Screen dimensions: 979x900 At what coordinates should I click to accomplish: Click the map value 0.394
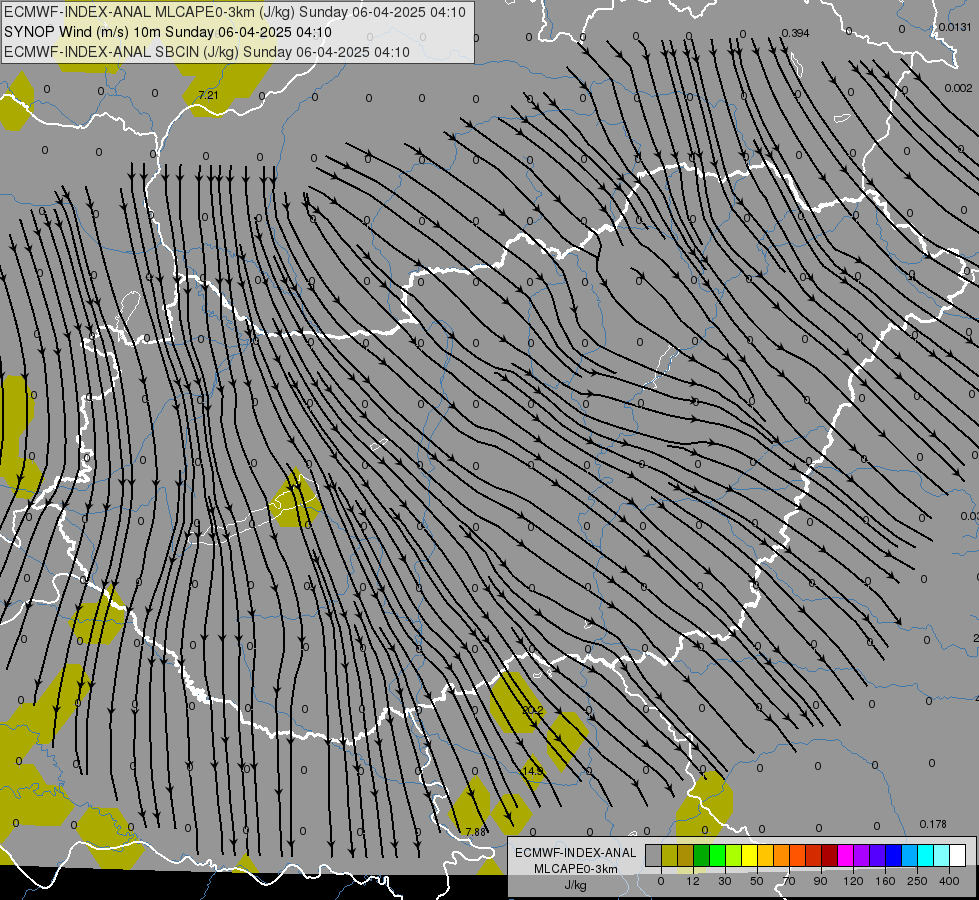tap(795, 33)
